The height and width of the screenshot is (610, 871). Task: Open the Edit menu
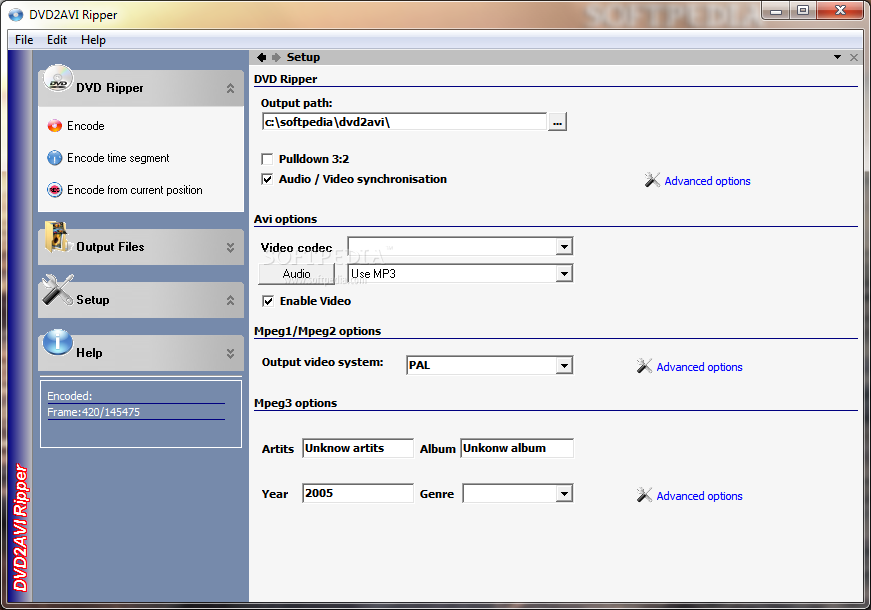point(57,40)
